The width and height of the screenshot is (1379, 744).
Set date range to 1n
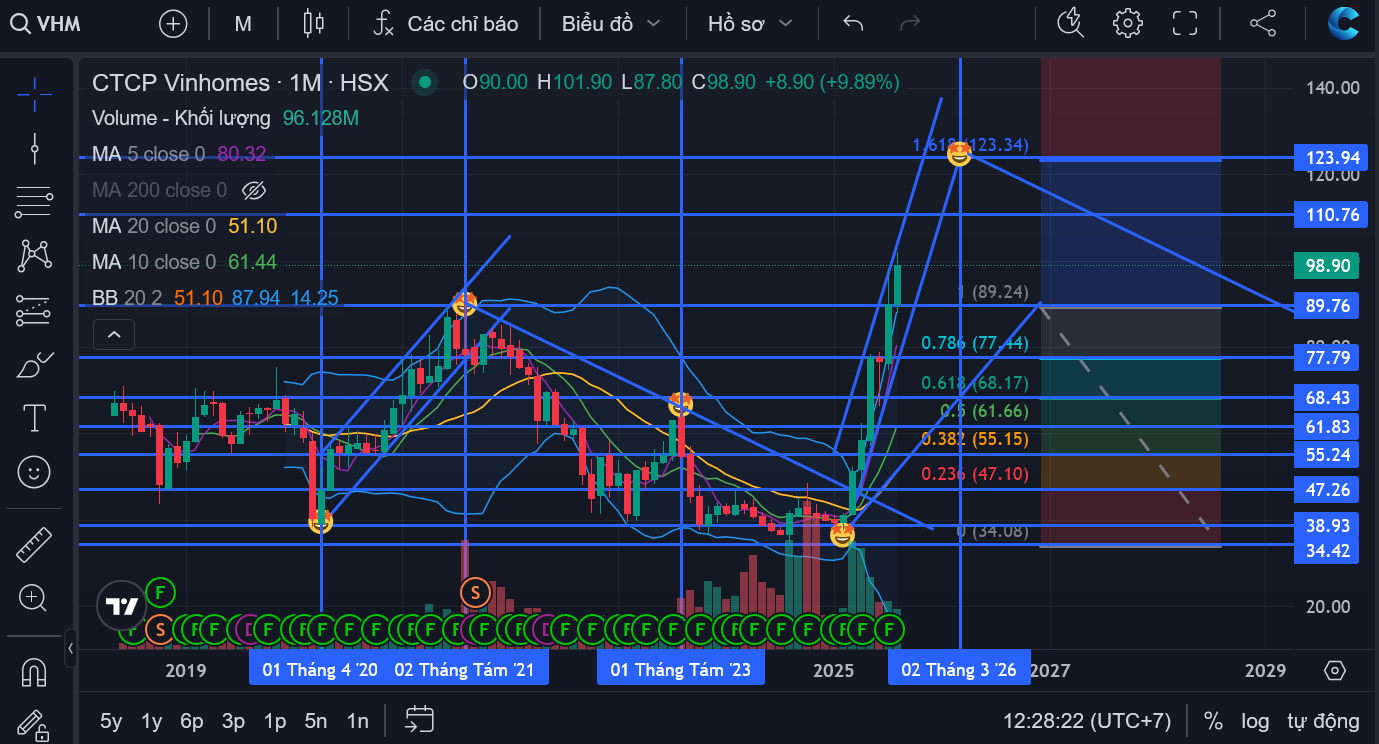tap(357, 721)
